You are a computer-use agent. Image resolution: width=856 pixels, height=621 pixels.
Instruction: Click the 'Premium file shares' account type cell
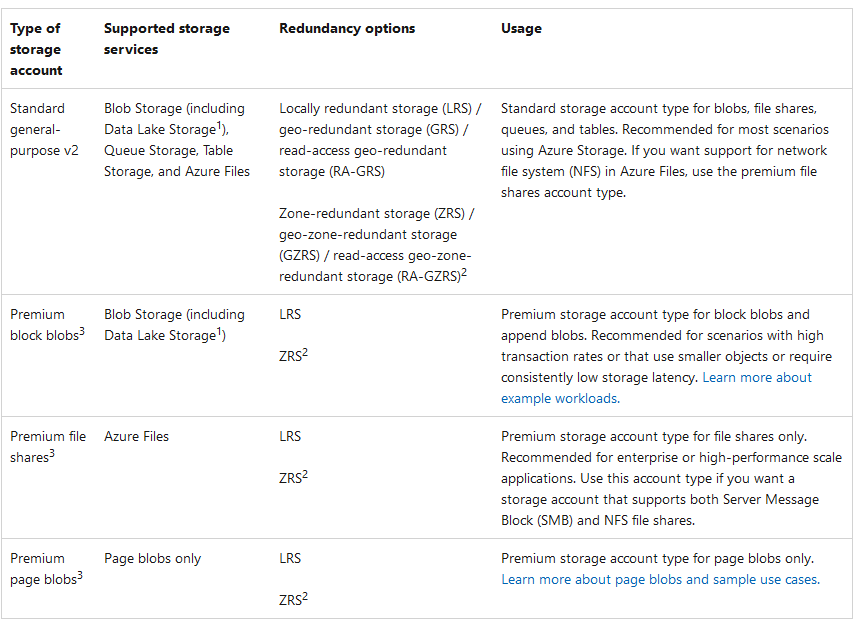(48, 446)
